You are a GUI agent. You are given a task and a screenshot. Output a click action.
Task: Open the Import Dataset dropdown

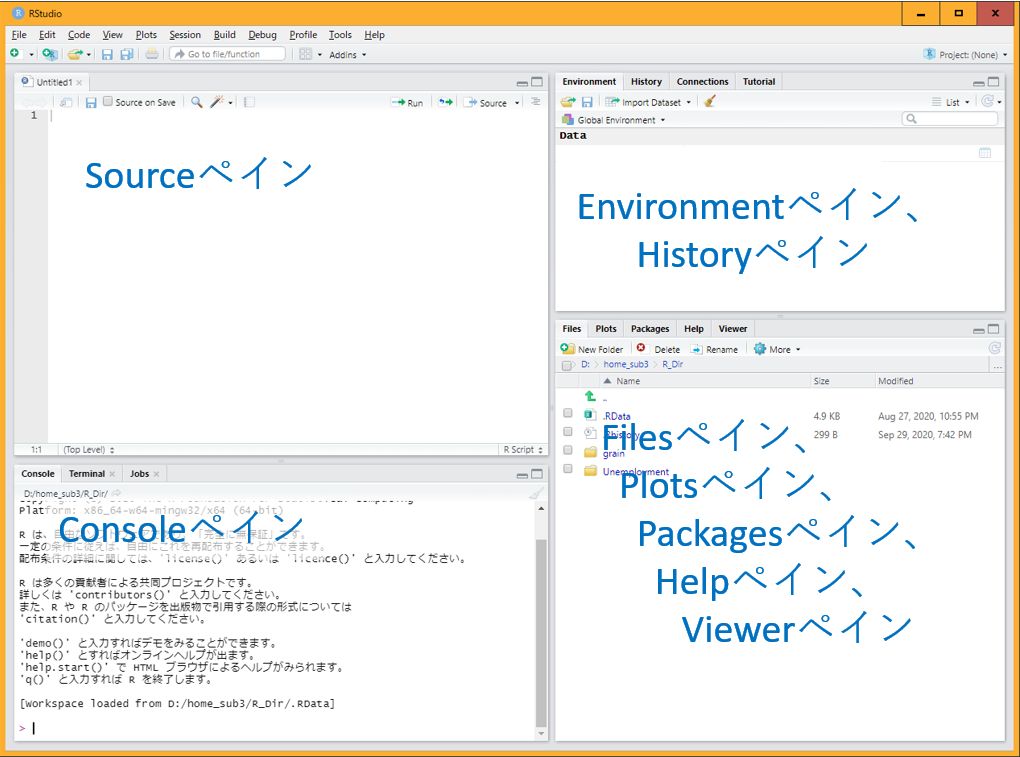648,102
